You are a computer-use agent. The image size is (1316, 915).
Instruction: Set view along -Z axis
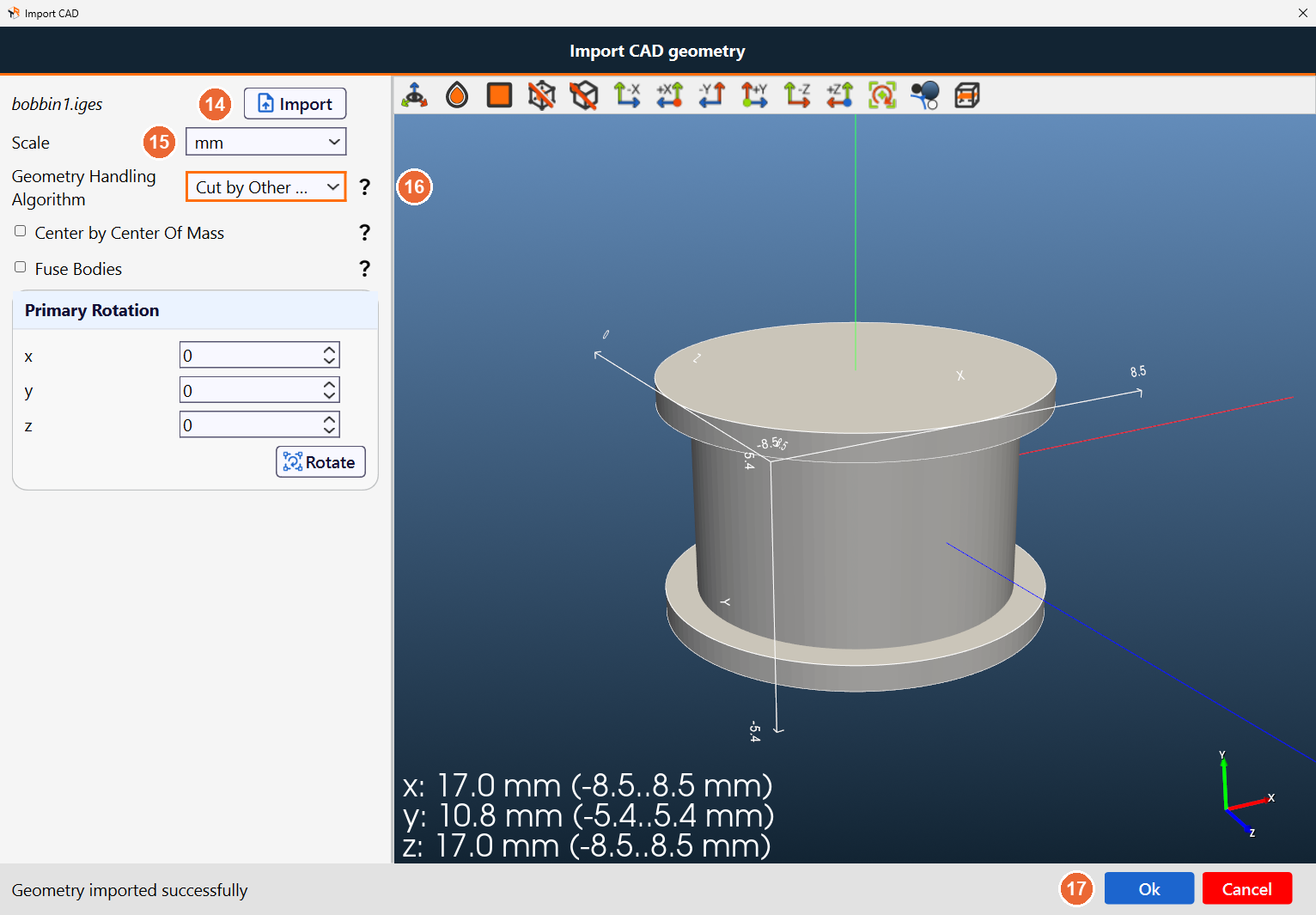click(x=797, y=95)
